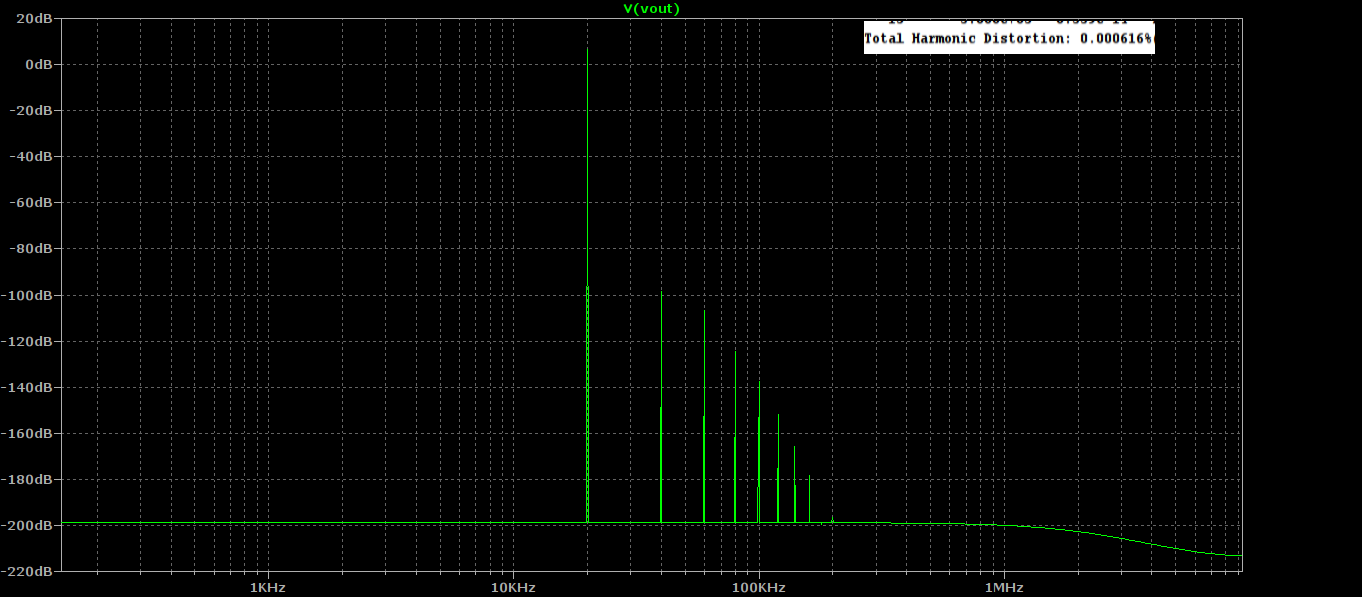Select the -100dB axis label
The image size is (1362, 601).
click(x=29, y=295)
